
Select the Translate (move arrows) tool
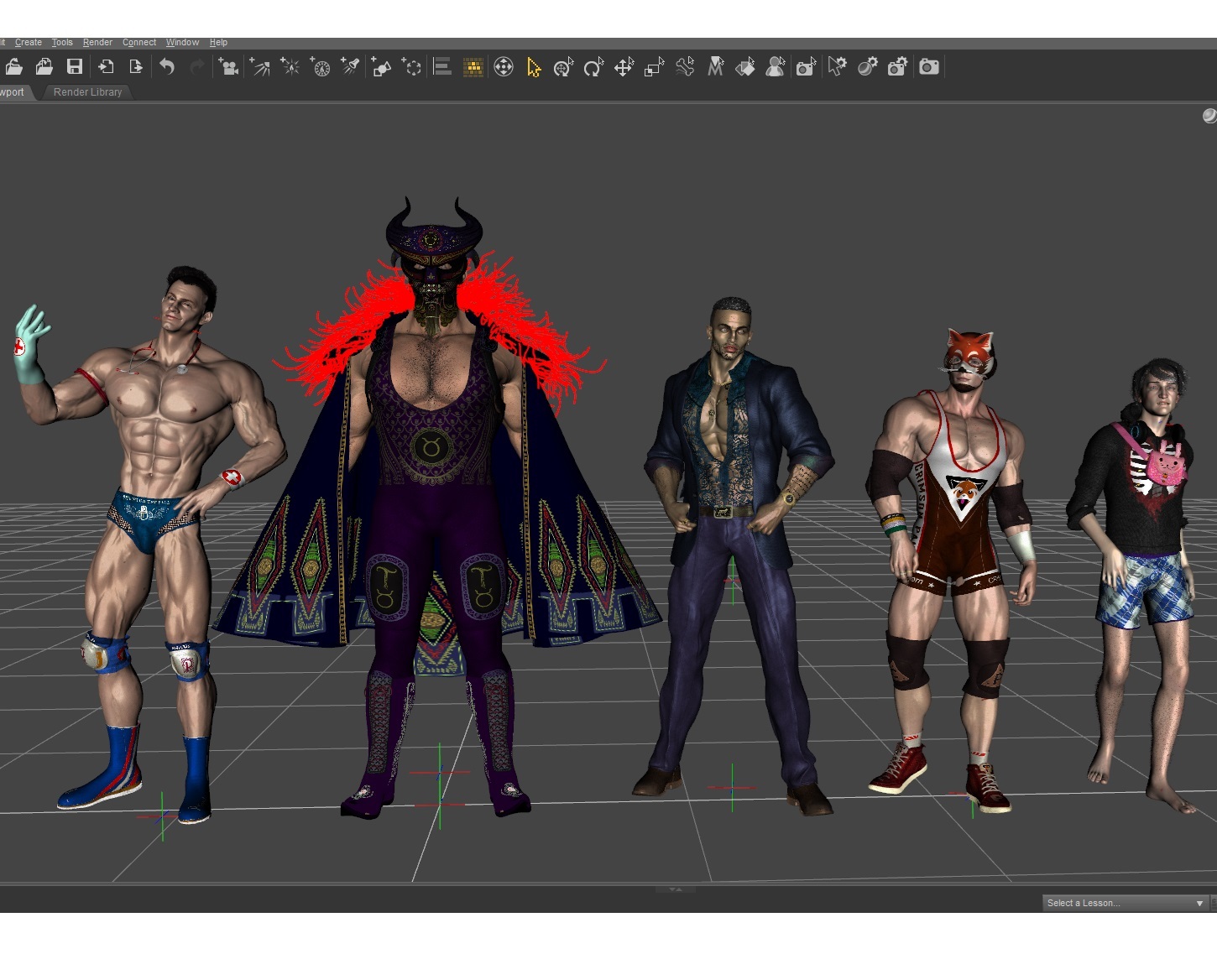coord(624,67)
